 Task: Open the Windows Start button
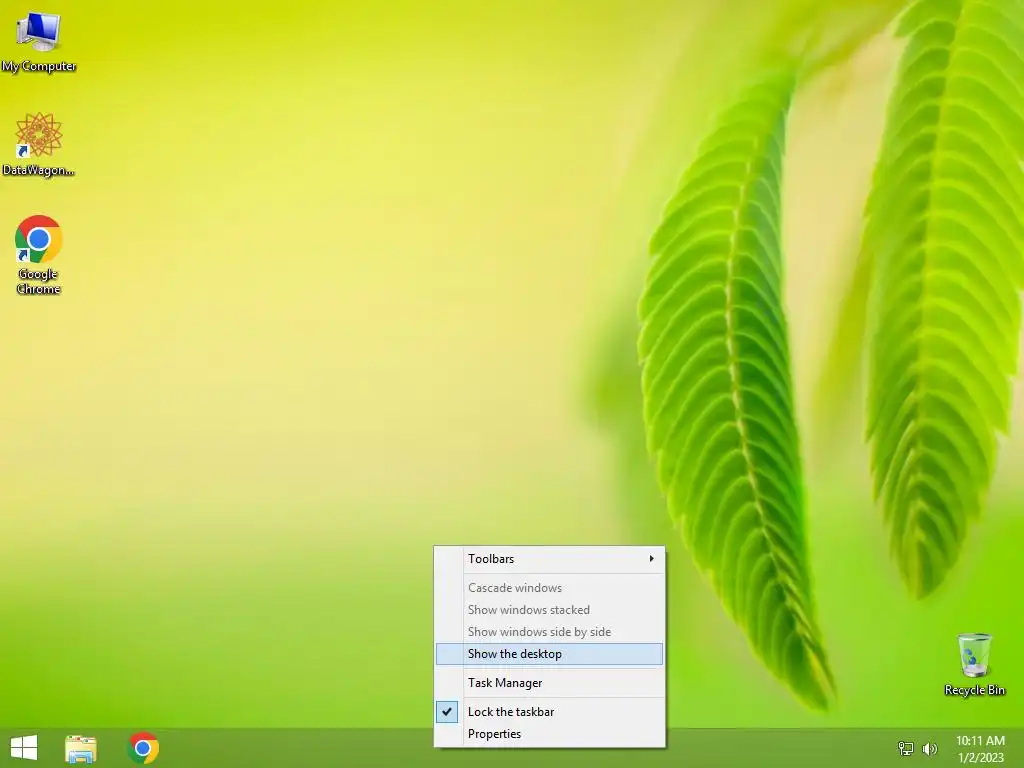24,748
